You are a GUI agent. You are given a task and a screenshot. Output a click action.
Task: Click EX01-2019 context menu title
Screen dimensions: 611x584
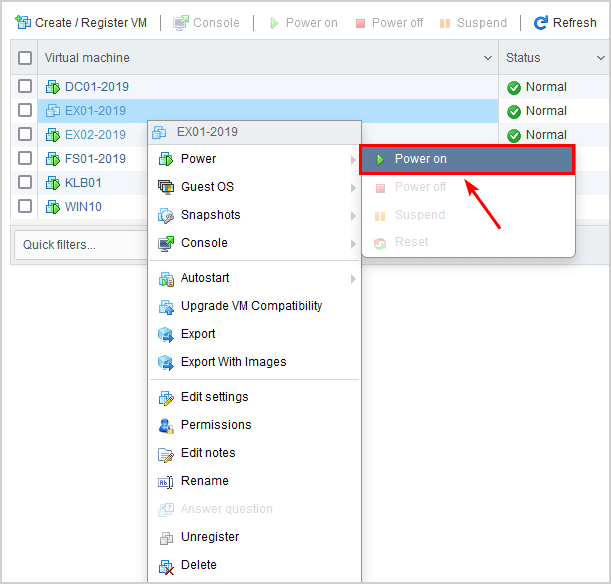pyautogui.click(x=207, y=132)
